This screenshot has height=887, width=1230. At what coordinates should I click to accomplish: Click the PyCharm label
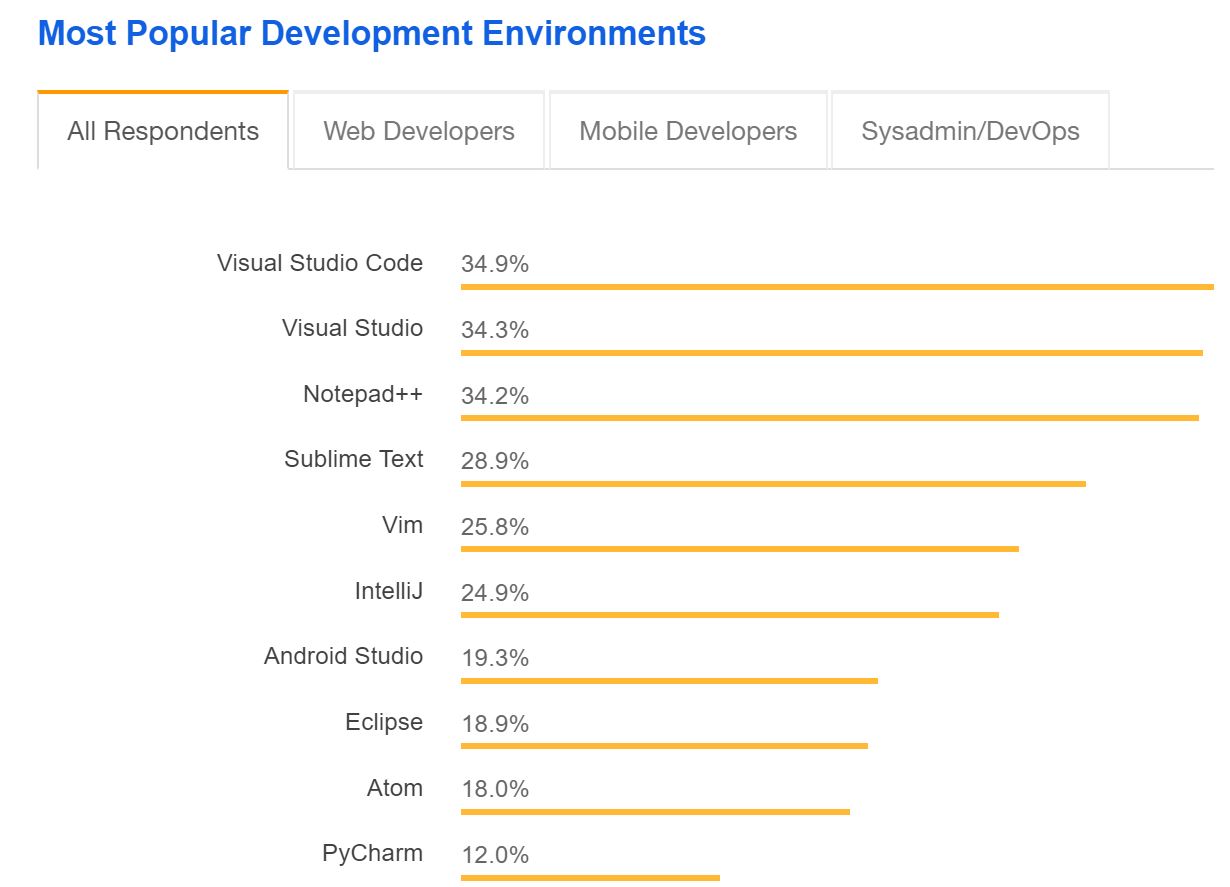click(372, 853)
